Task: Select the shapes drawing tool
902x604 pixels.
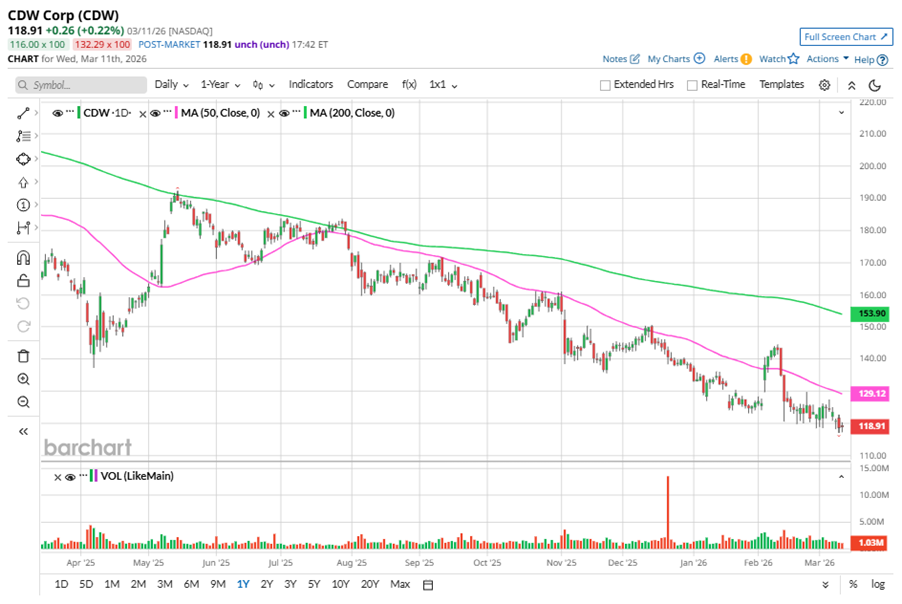Action: point(23,159)
